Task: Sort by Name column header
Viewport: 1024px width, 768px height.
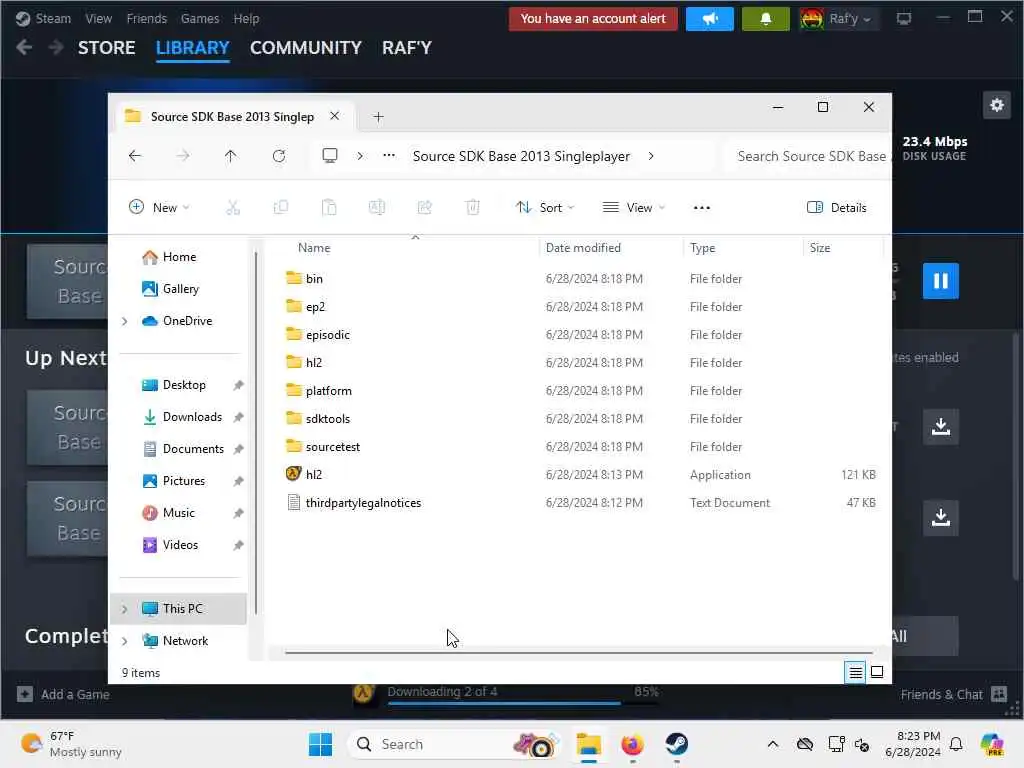Action: 314,248
